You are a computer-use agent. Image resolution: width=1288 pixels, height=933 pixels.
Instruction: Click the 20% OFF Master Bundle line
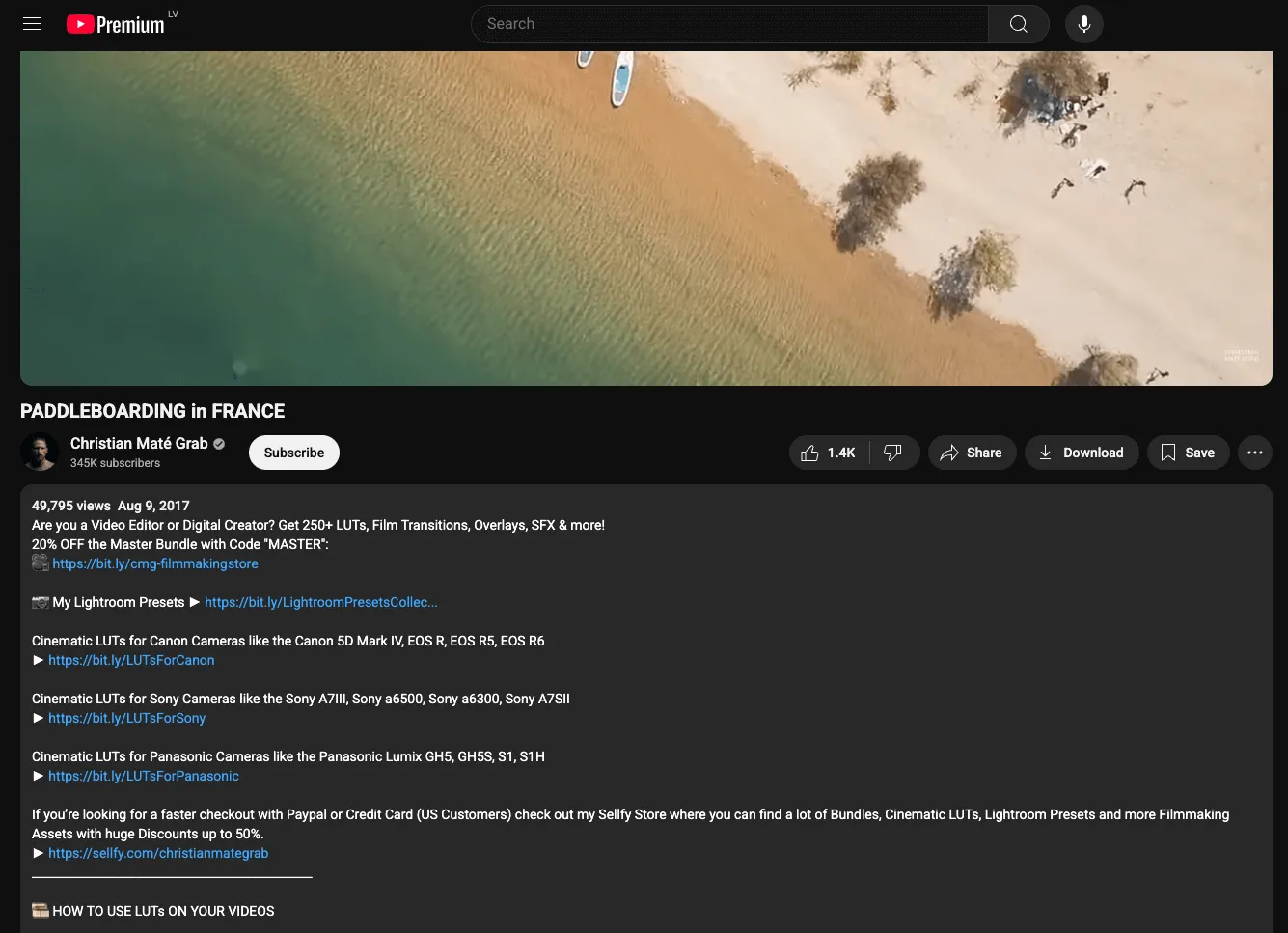coord(180,544)
